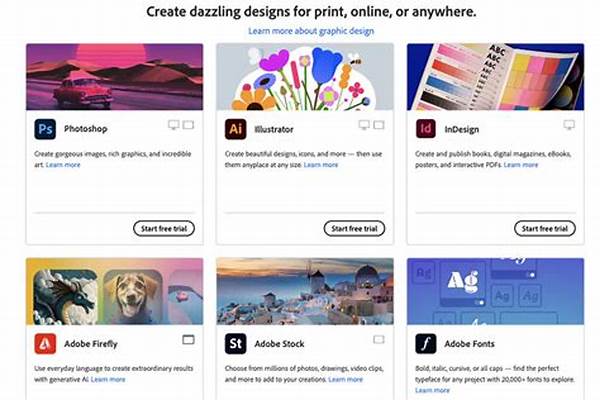Viewport: 600px width, 400px height.
Task: Click the web platform icon beside Adobe Firefly
Action: [x=188, y=340]
